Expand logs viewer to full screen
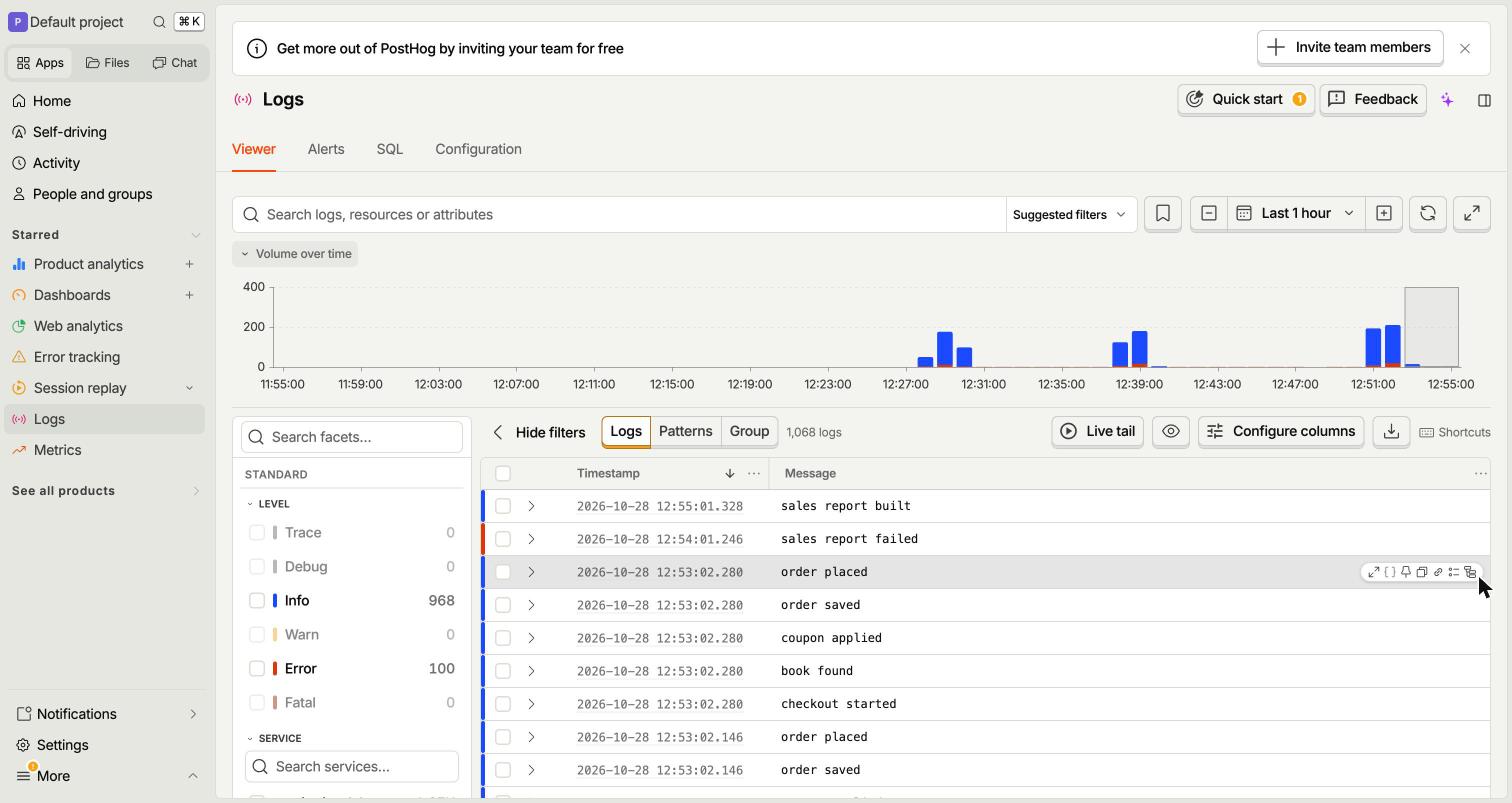The height and width of the screenshot is (803, 1512). [1472, 213]
